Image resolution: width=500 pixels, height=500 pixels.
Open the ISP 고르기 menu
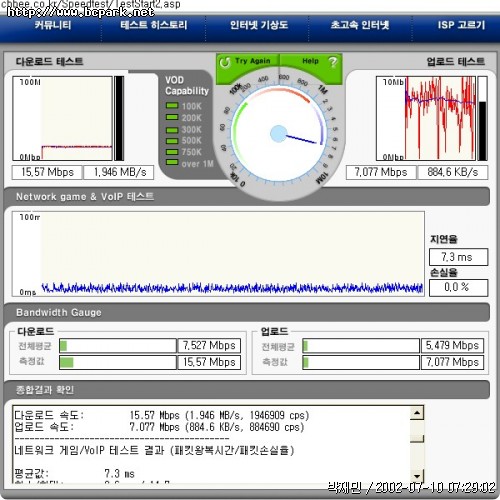tap(461, 25)
